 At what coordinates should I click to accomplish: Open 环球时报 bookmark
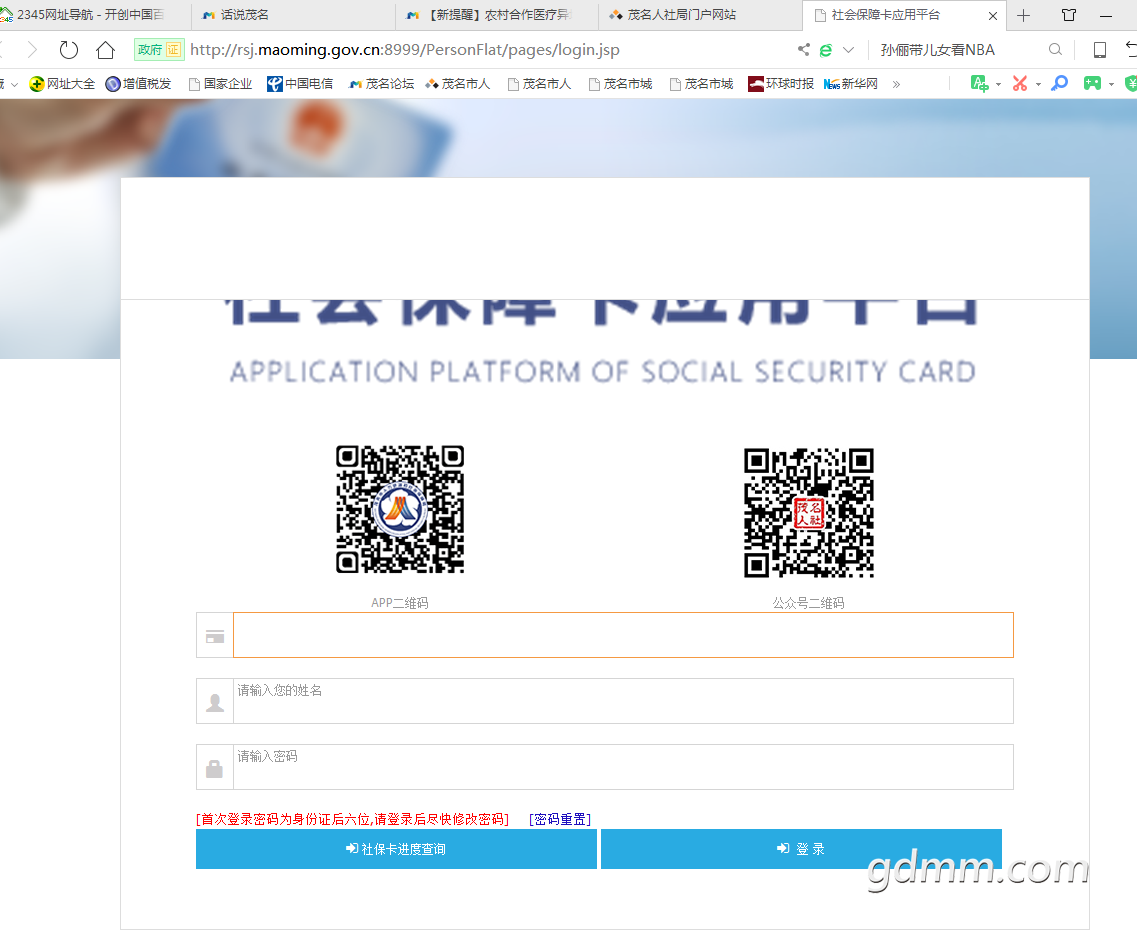781,84
